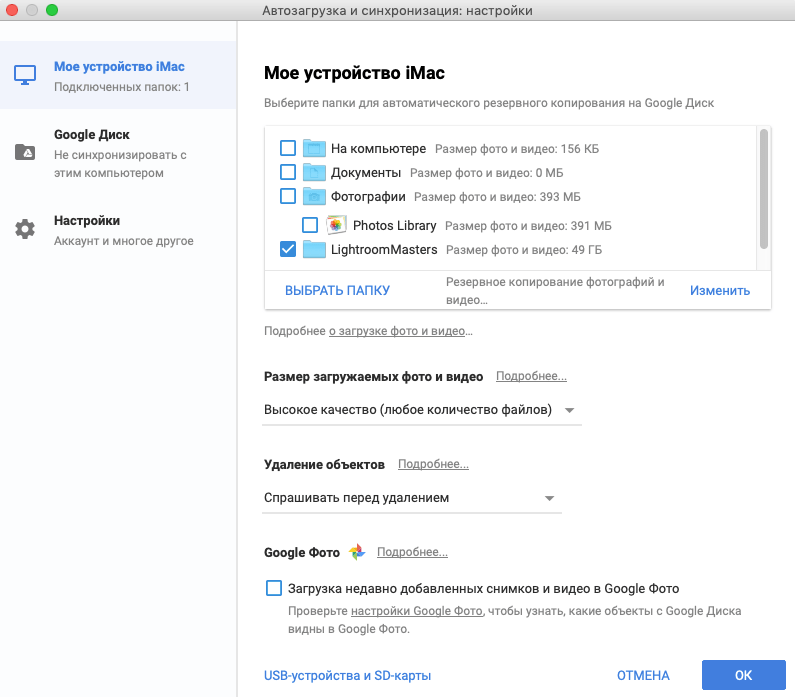The image size is (795, 697).
Task: Check the Фотографии folder checkbox
Action: pyautogui.click(x=288, y=196)
